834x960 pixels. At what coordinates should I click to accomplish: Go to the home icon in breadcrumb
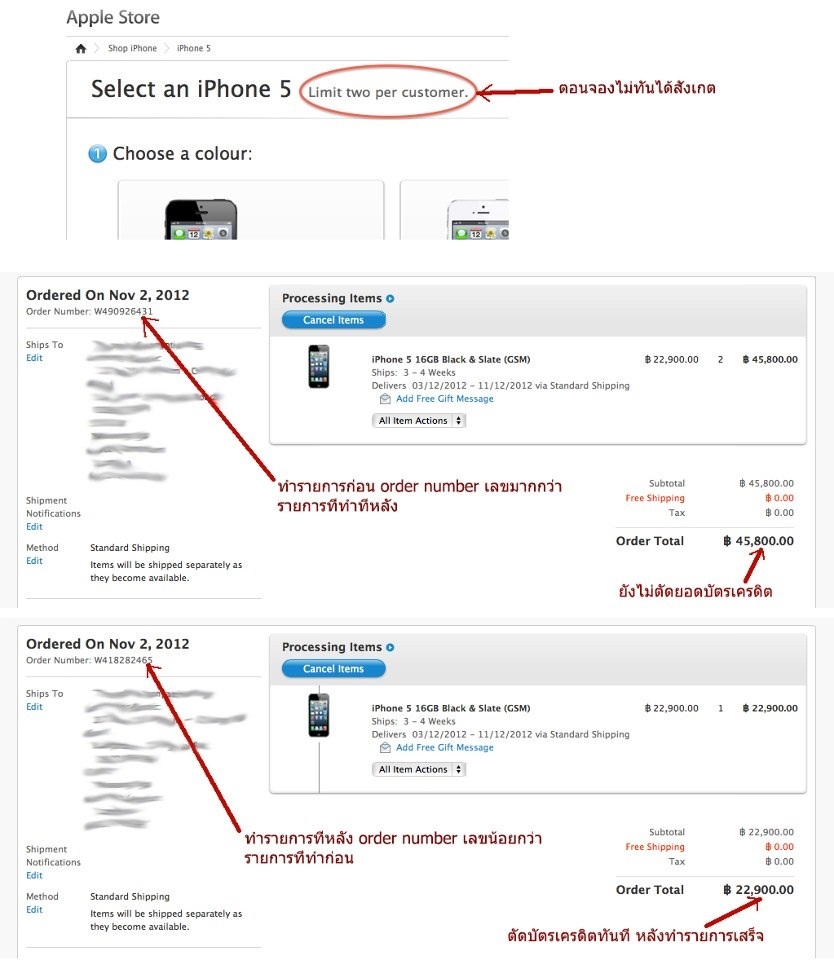point(81,48)
